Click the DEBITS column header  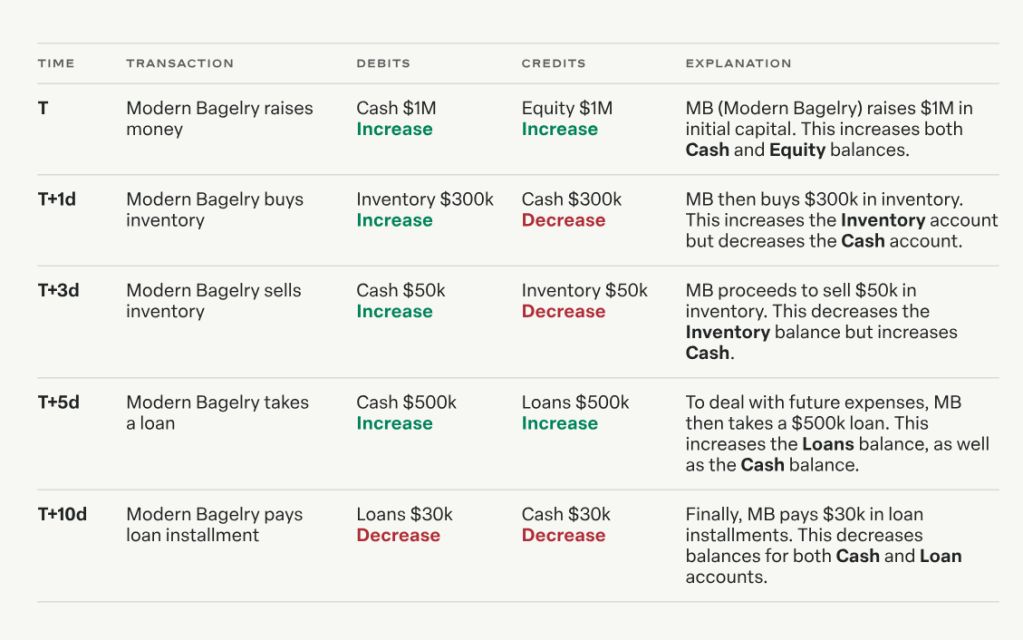coord(383,63)
